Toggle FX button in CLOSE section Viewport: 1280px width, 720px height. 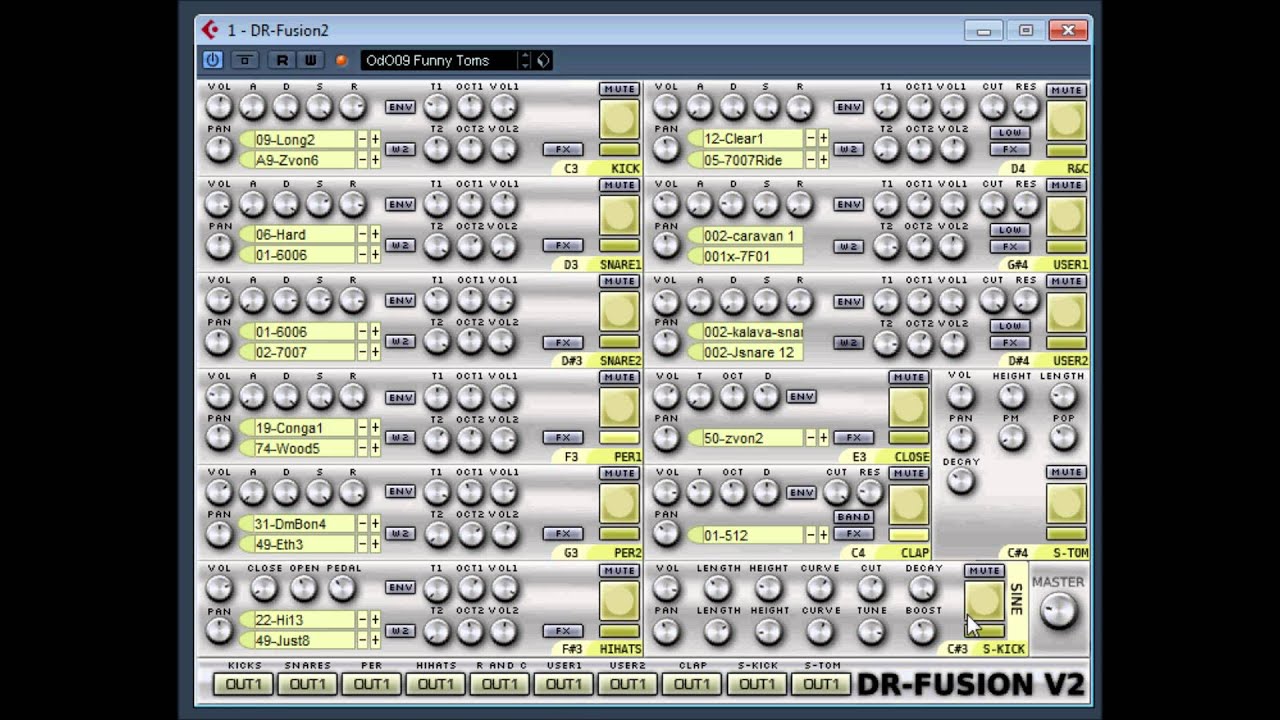853,438
